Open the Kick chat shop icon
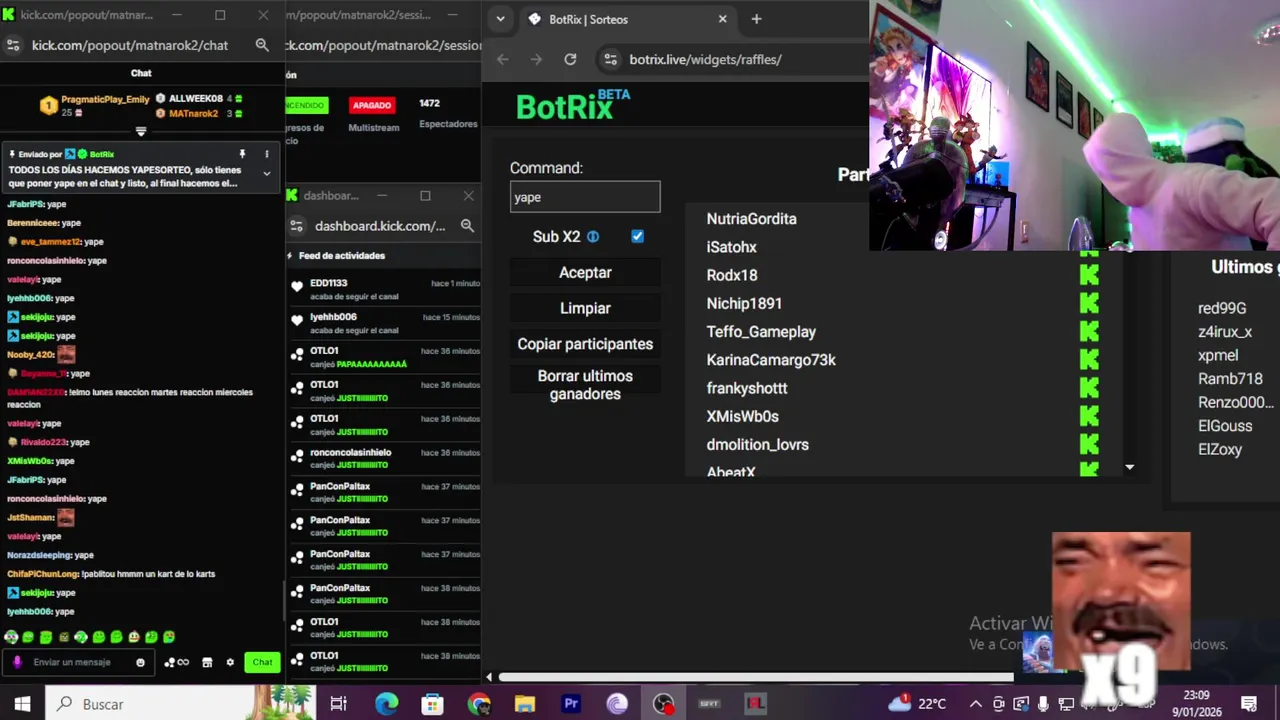Screen dimensions: 1280x720 click(x=207, y=662)
